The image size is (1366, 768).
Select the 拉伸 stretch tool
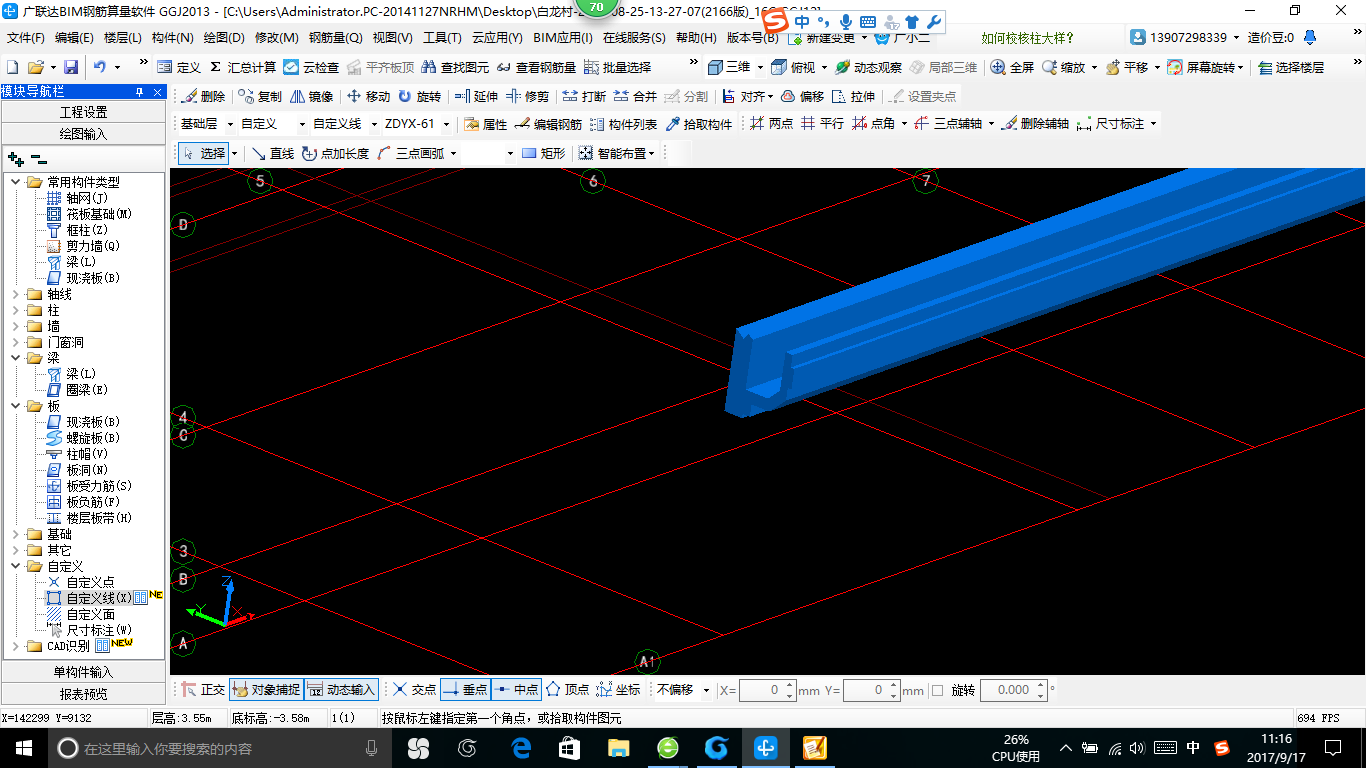click(853, 96)
